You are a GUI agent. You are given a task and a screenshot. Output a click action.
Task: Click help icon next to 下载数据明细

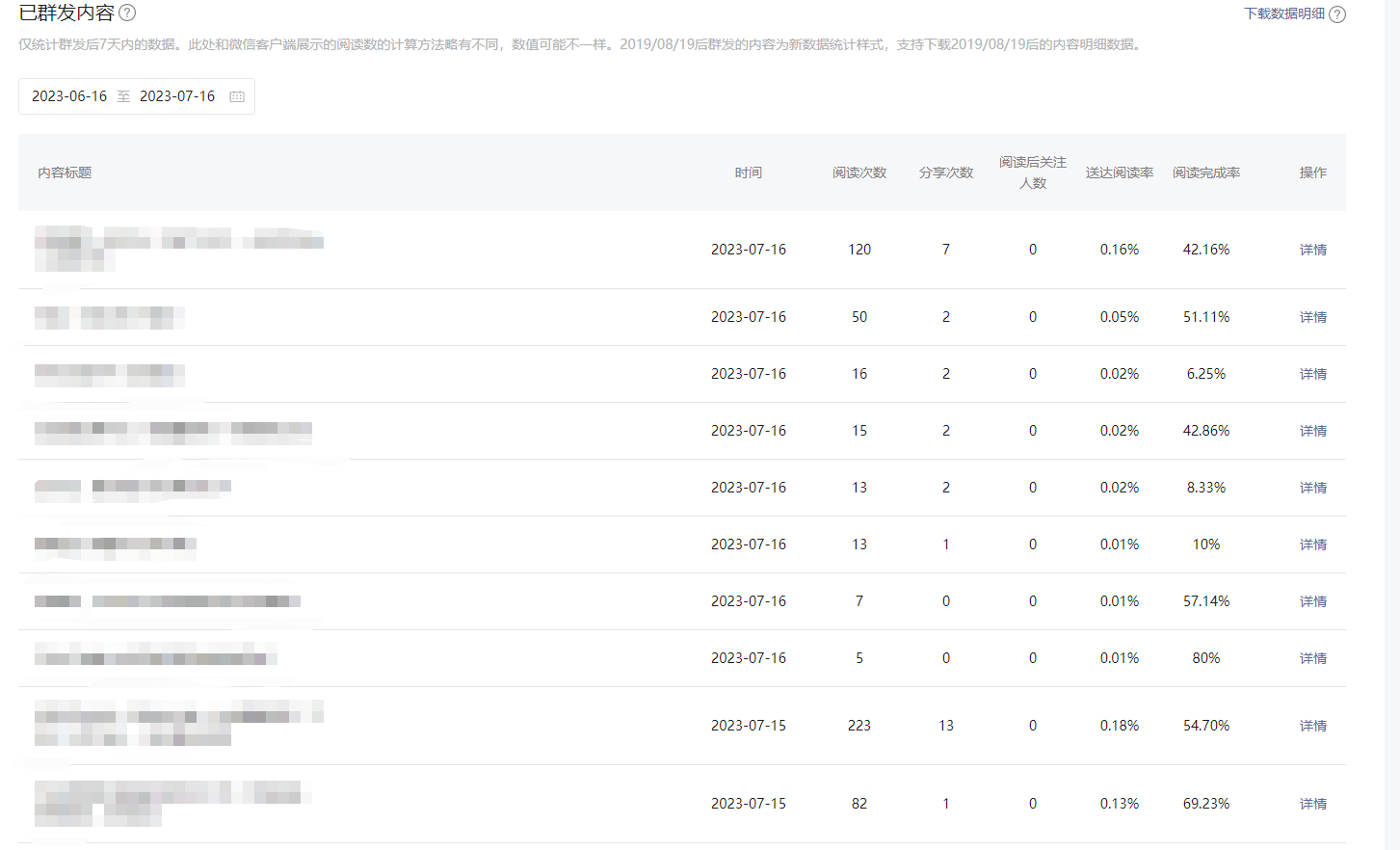1337,14
